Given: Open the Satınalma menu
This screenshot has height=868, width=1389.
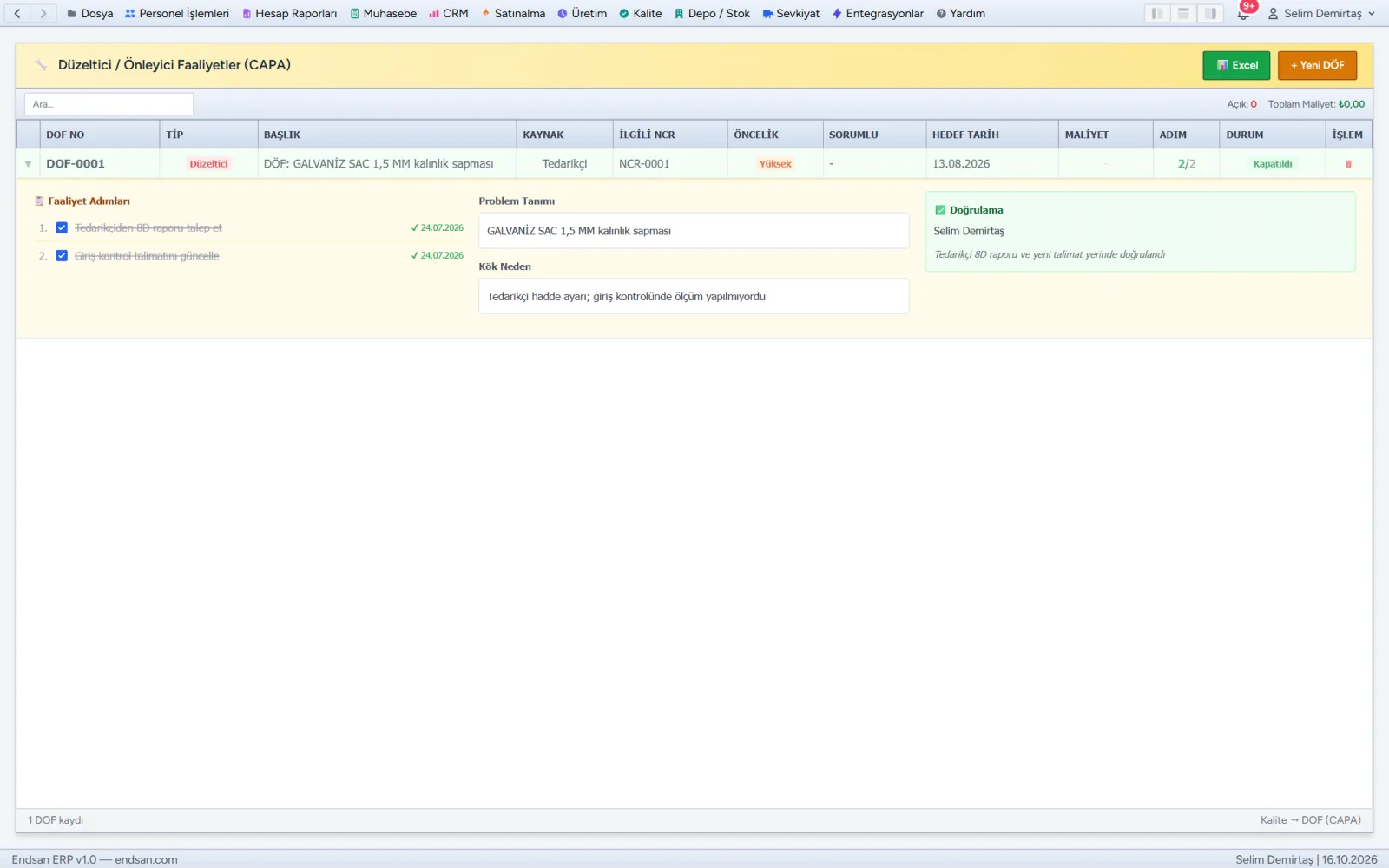Looking at the screenshot, I should pyautogui.click(x=513, y=13).
